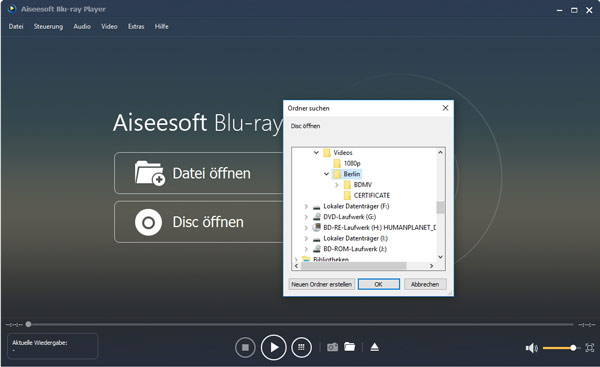Viewport: 600px width, 367px height.
Task: Click the 1080p folder icon
Action: click(337, 163)
